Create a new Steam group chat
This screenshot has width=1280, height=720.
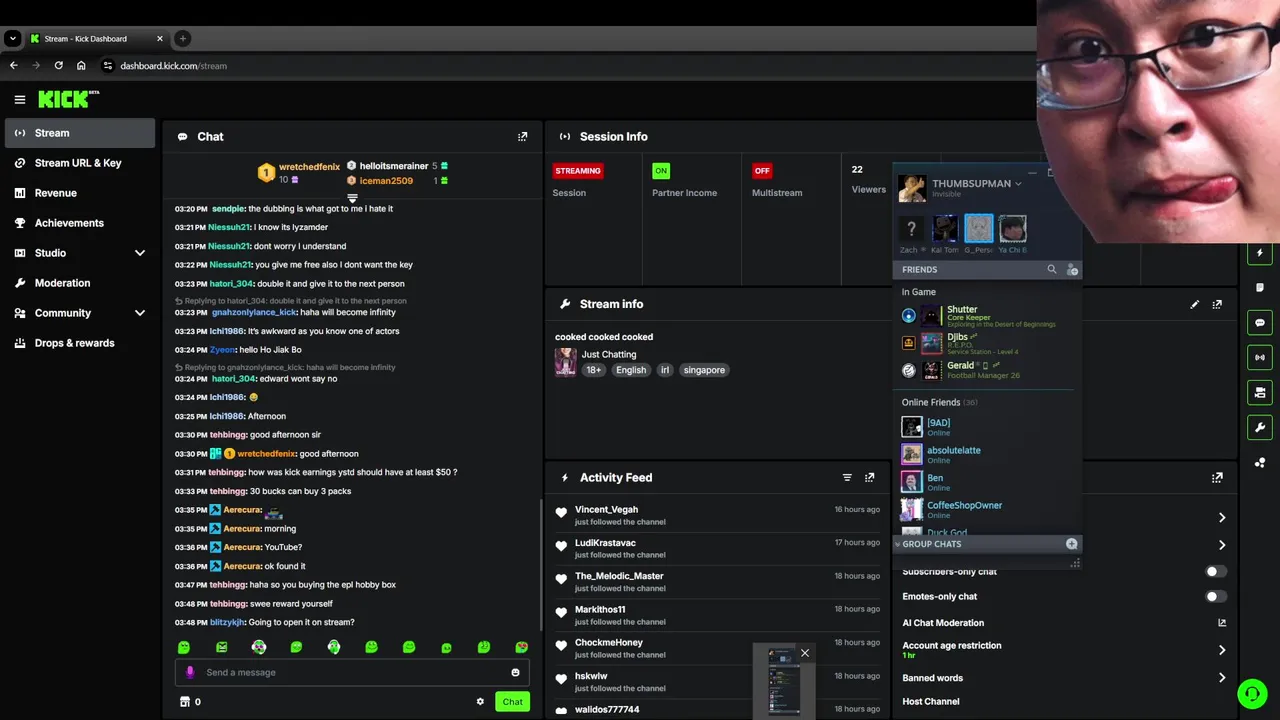pos(1071,544)
